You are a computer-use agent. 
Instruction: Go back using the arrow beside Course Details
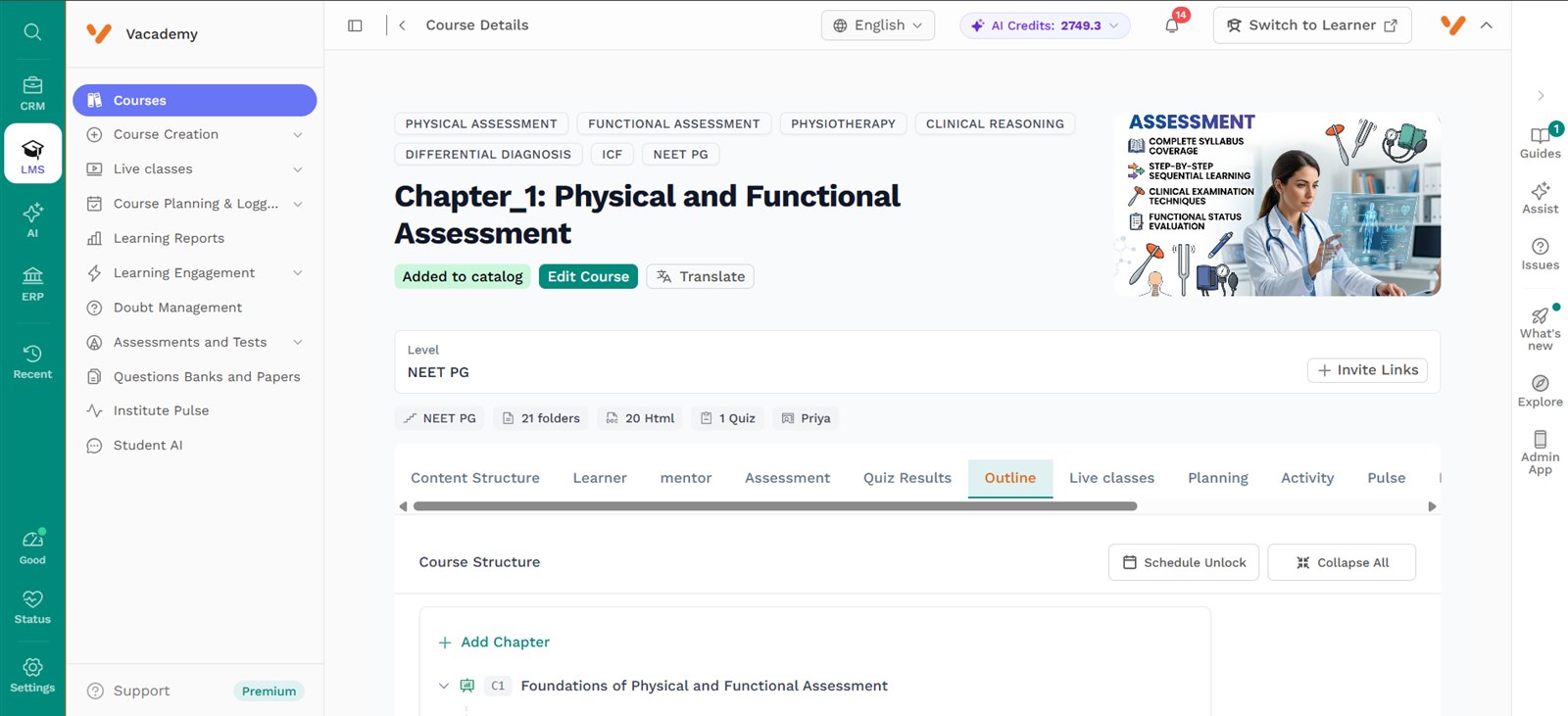tap(402, 25)
